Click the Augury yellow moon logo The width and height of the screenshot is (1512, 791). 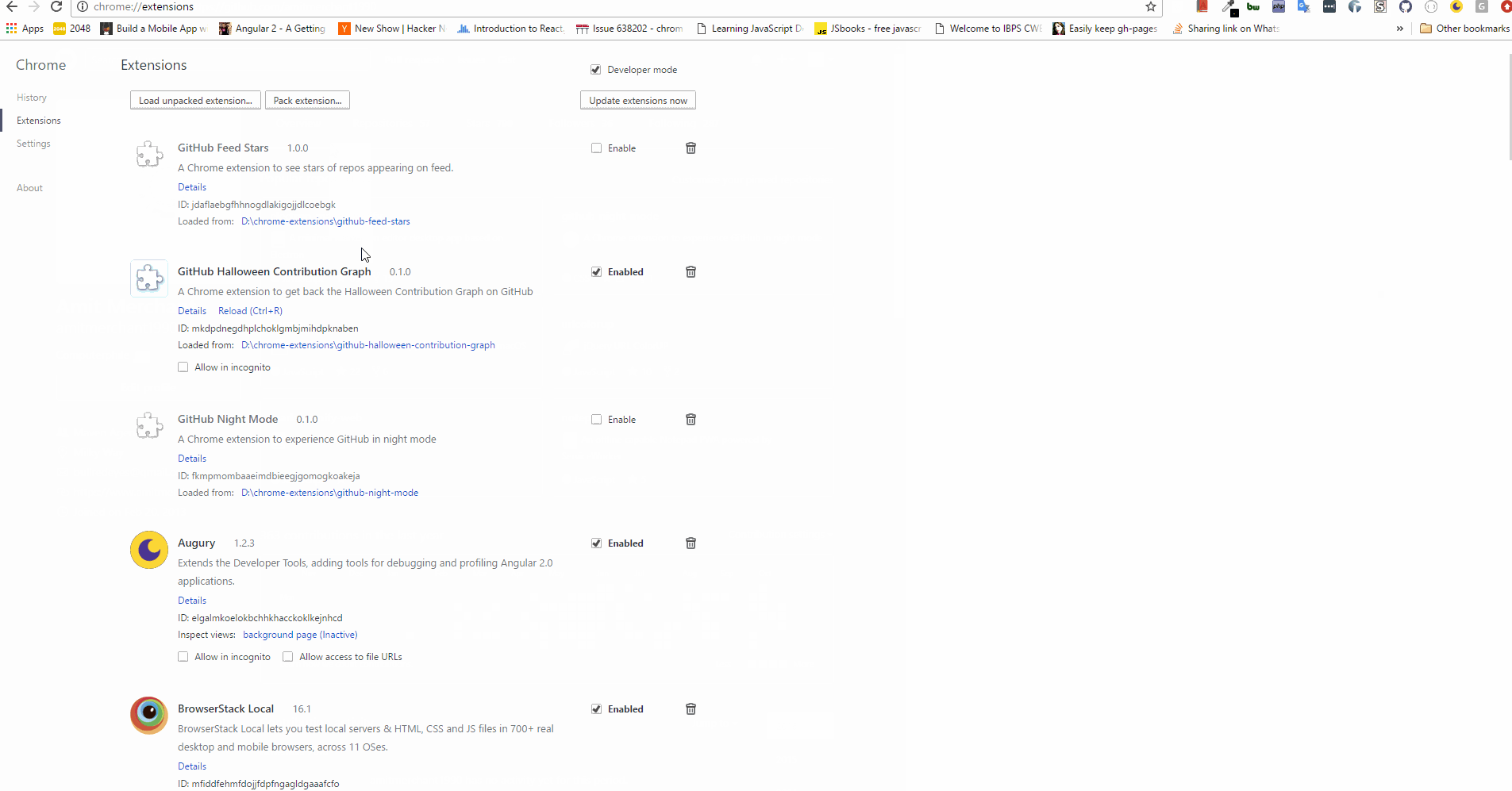tap(149, 550)
